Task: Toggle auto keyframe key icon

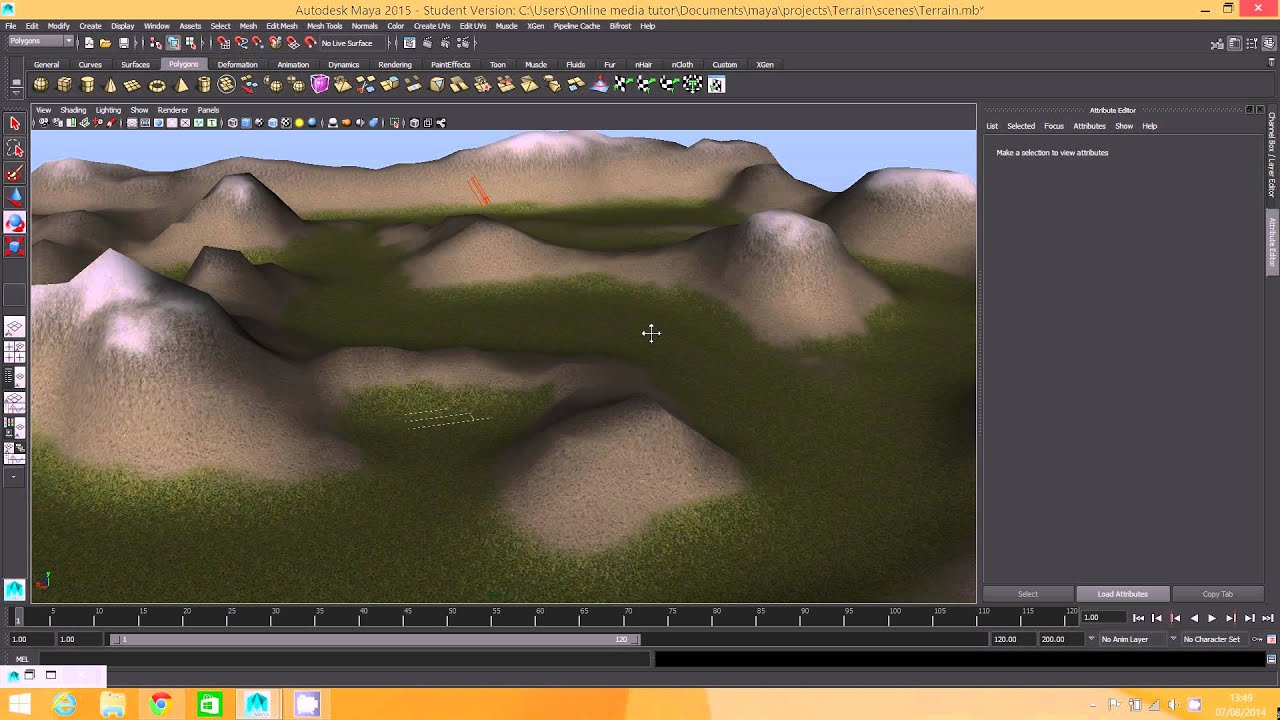Action: pyautogui.click(x=1258, y=639)
